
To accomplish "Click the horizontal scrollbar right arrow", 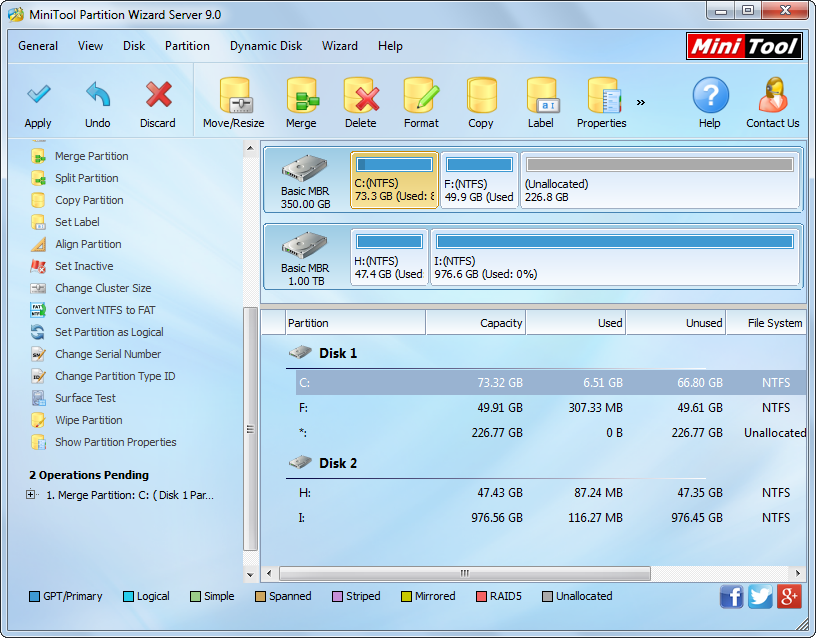I will [798, 573].
